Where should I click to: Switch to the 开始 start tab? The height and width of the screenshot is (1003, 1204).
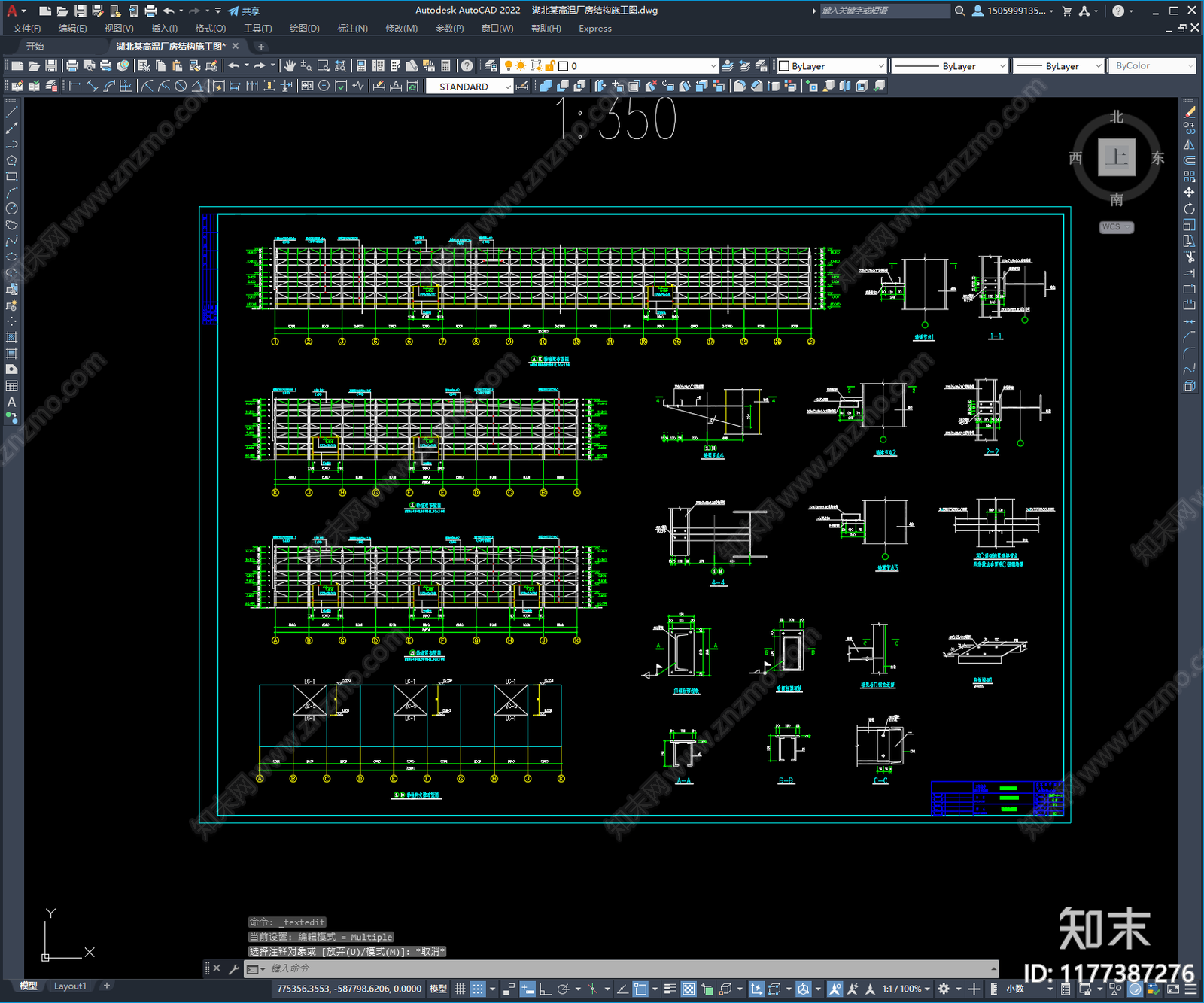pyautogui.click(x=35, y=47)
